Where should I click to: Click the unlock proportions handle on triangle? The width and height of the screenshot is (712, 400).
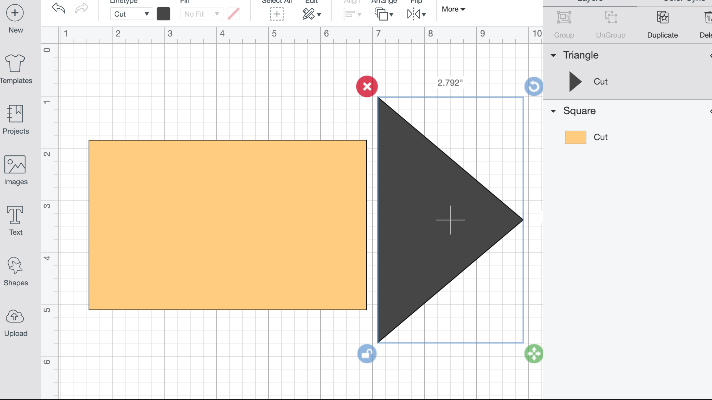tap(367, 354)
